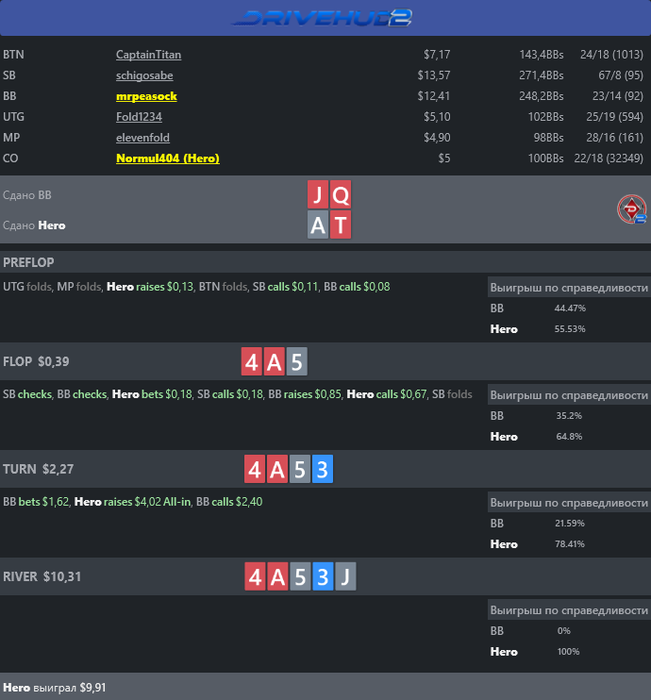Click the red DriveHUD2 round icon
This screenshot has width=651, height=700.
coord(632,209)
